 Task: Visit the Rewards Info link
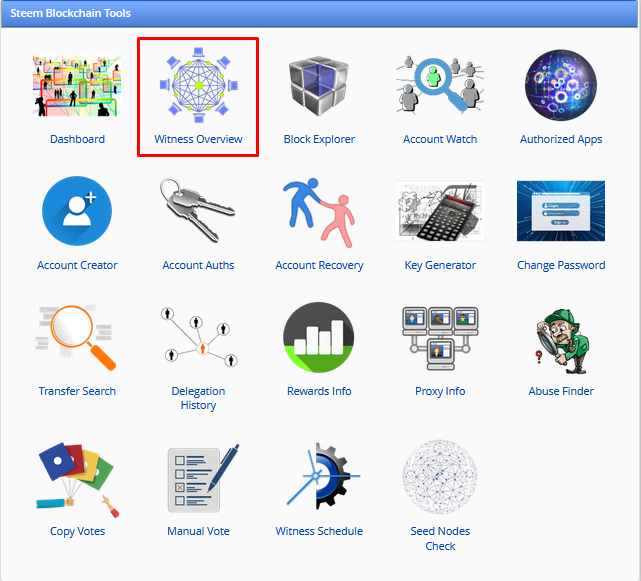point(319,391)
